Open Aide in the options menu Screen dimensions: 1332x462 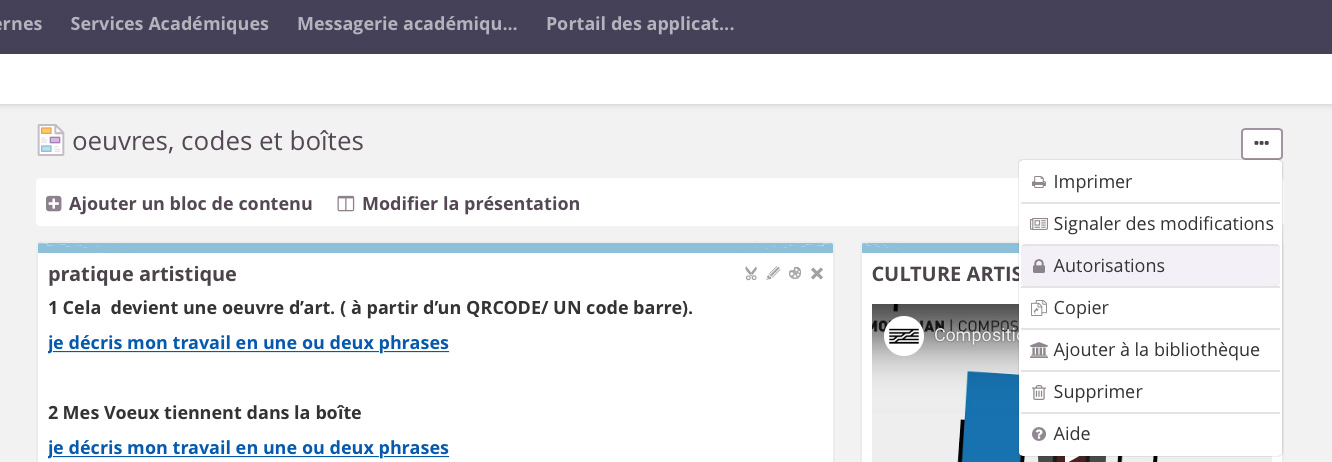point(1071,434)
